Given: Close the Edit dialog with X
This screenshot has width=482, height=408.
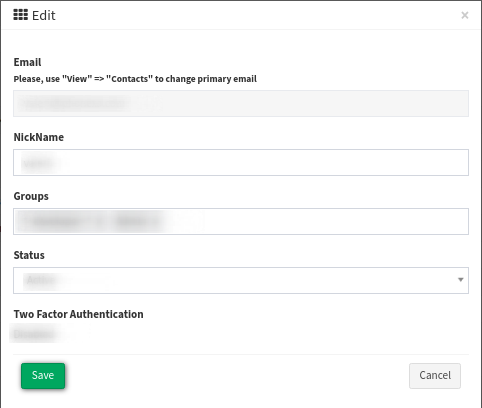Looking at the screenshot, I should (465, 15).
